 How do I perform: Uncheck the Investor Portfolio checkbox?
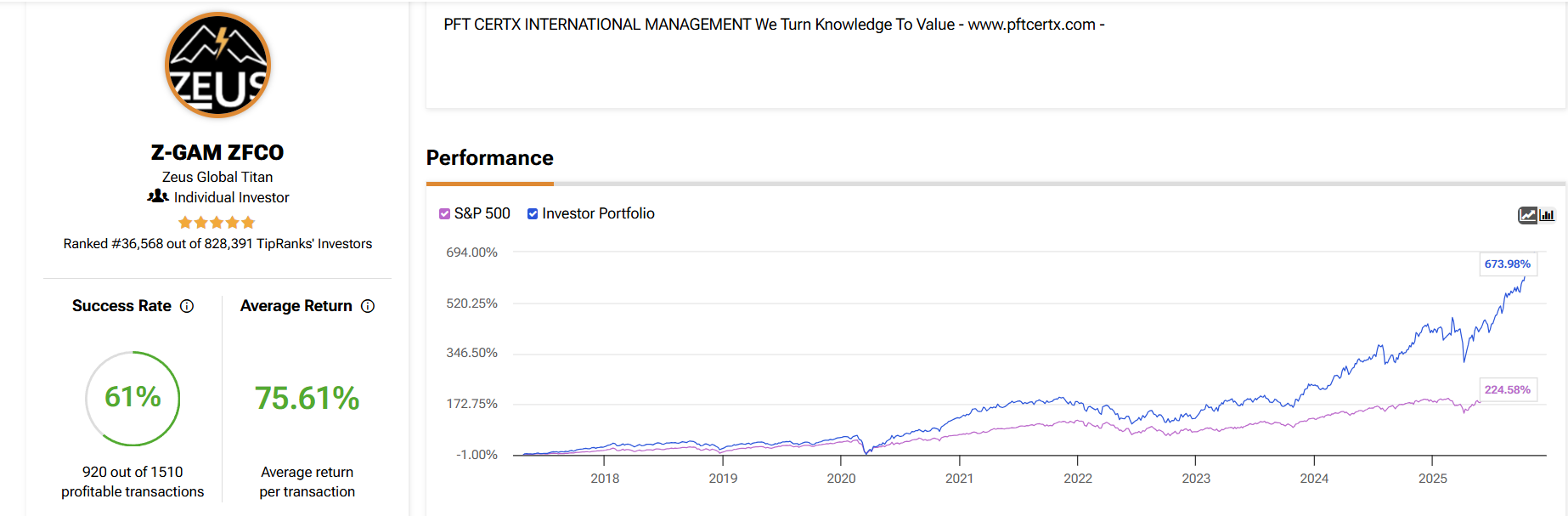click(533, 214)
